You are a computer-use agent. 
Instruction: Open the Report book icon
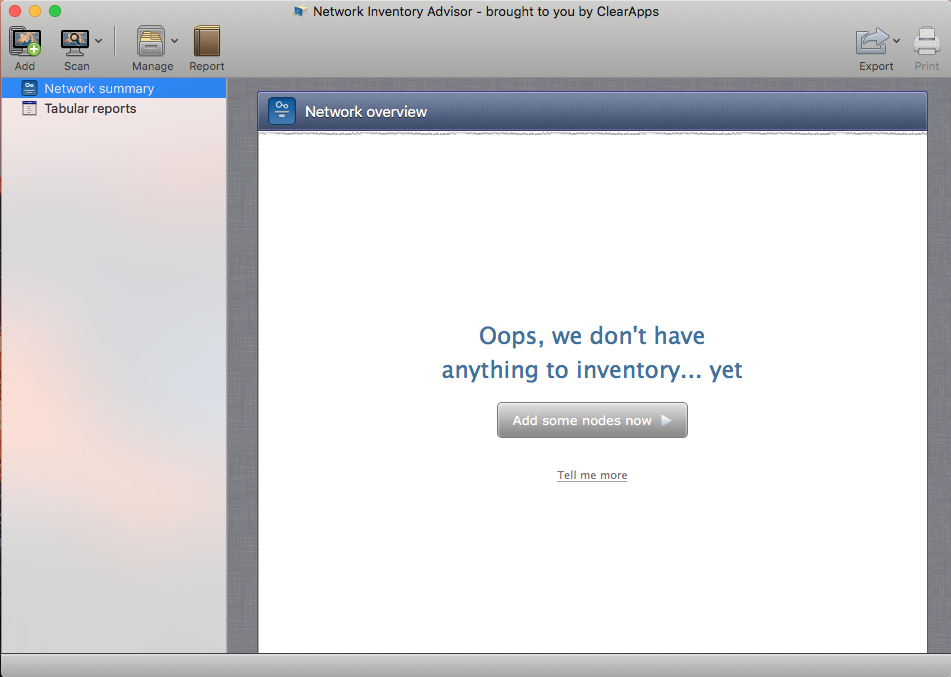coord(207,42)
